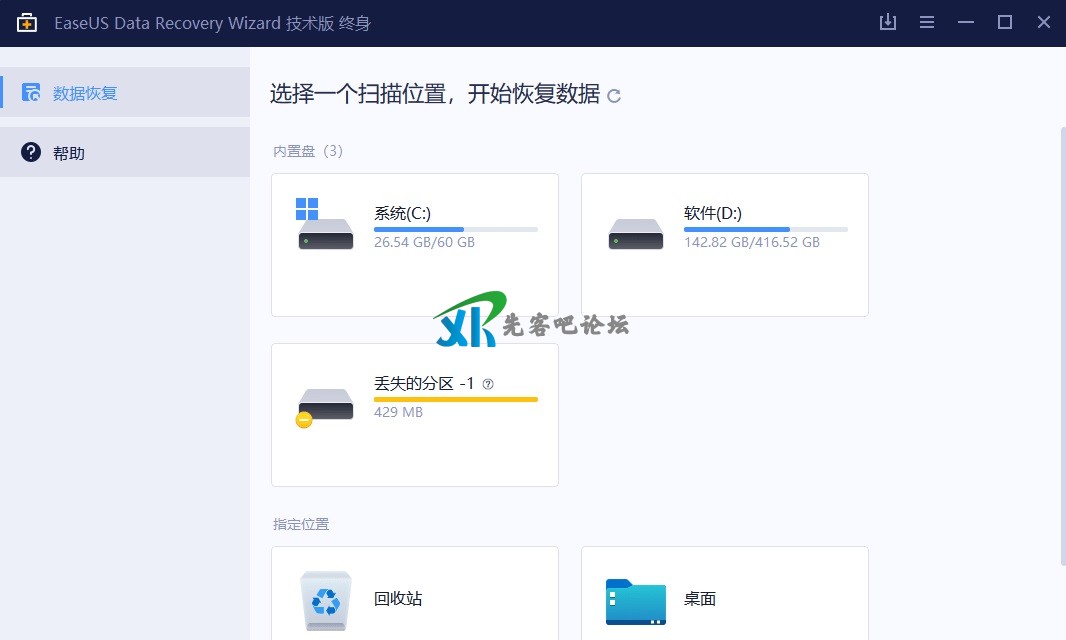Click the refresh icon beside the scan heading
1066x640 pixels.
614,96
